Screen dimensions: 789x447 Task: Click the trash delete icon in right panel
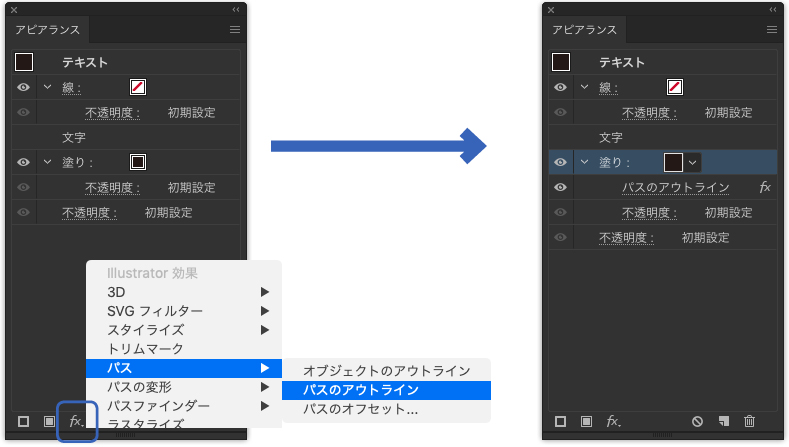(x=749, y=422)
